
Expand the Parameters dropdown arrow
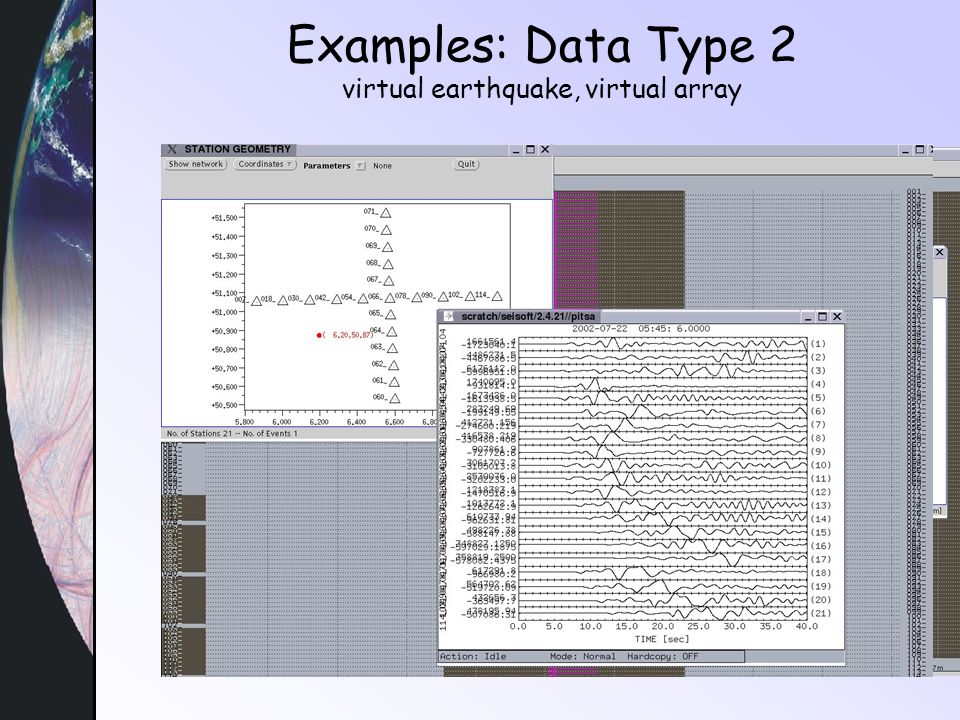coord(360,166)
